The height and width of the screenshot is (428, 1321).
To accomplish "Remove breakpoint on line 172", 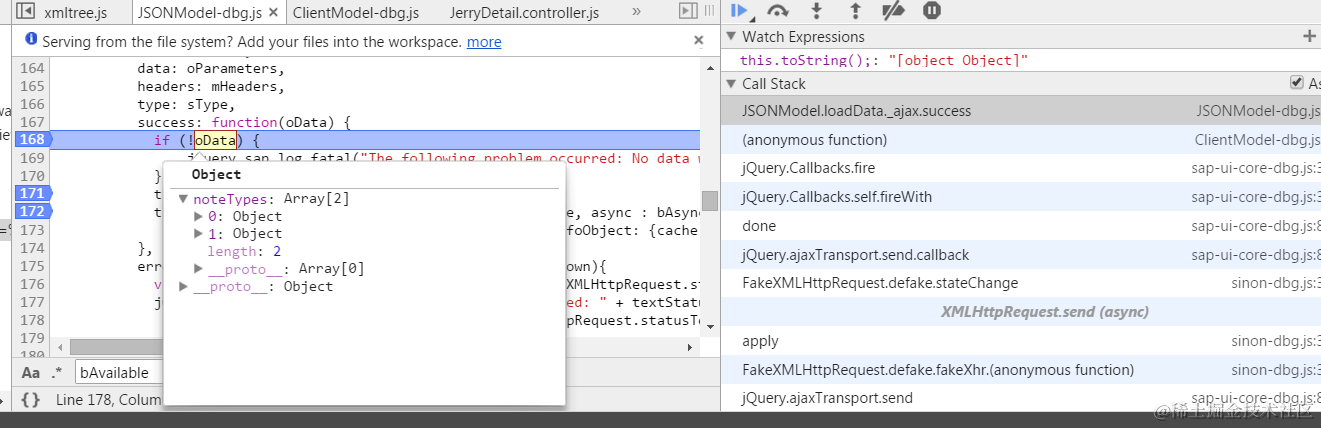I will click(x=32, y=211).
